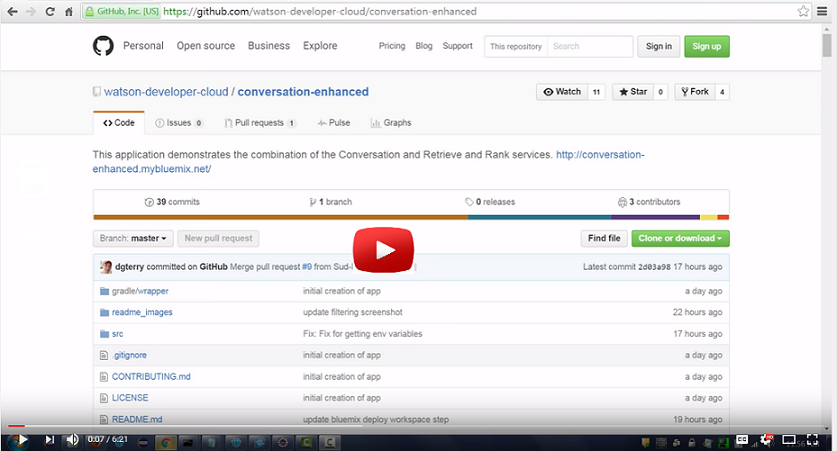837x451 pixels.
Task: Click the Chrome icon in the taskbar
Action: [165, 442]
